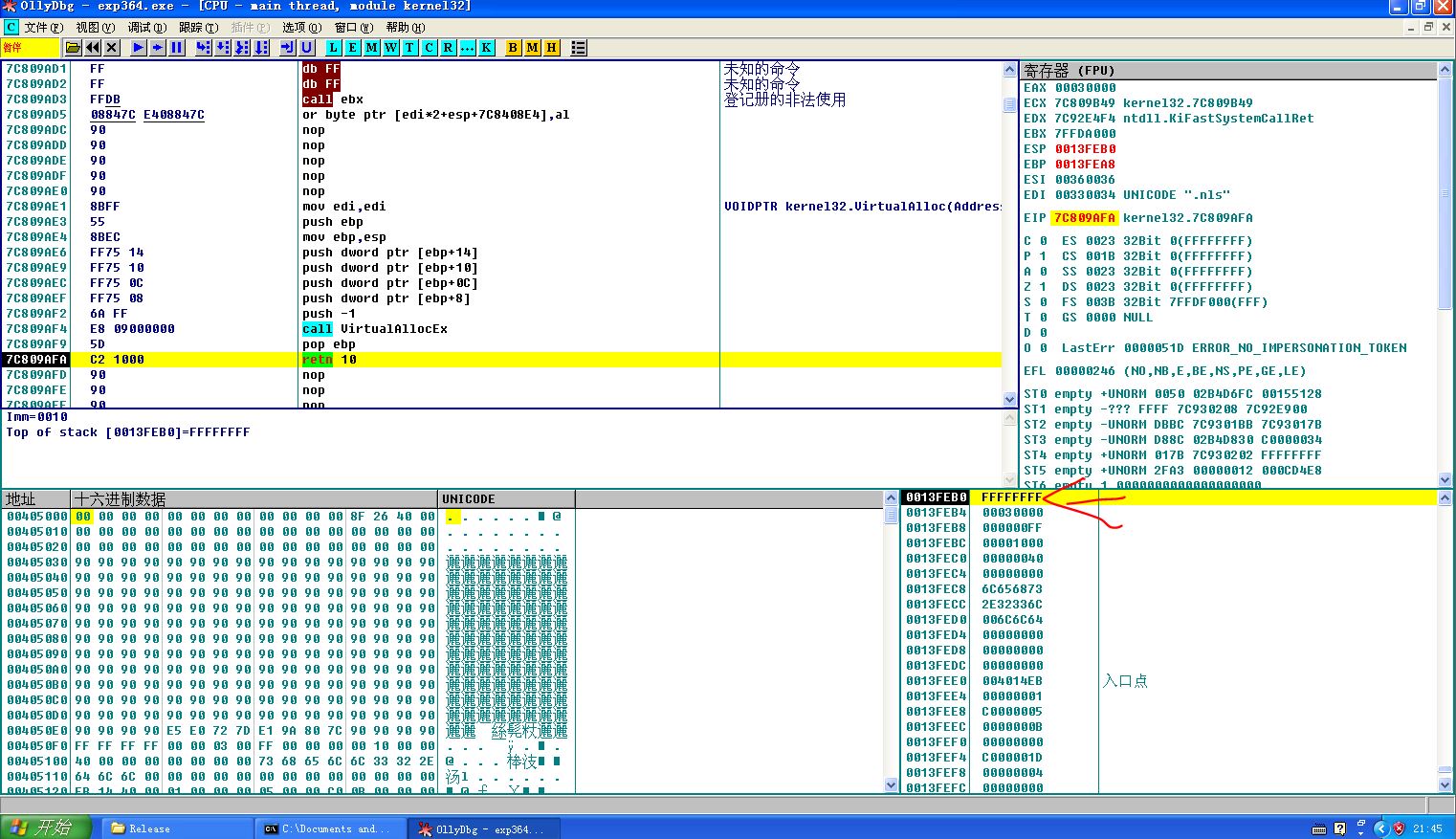1456x839 pixels.
Task: Click the CPU child window C system icon
Action: [11, 28]
